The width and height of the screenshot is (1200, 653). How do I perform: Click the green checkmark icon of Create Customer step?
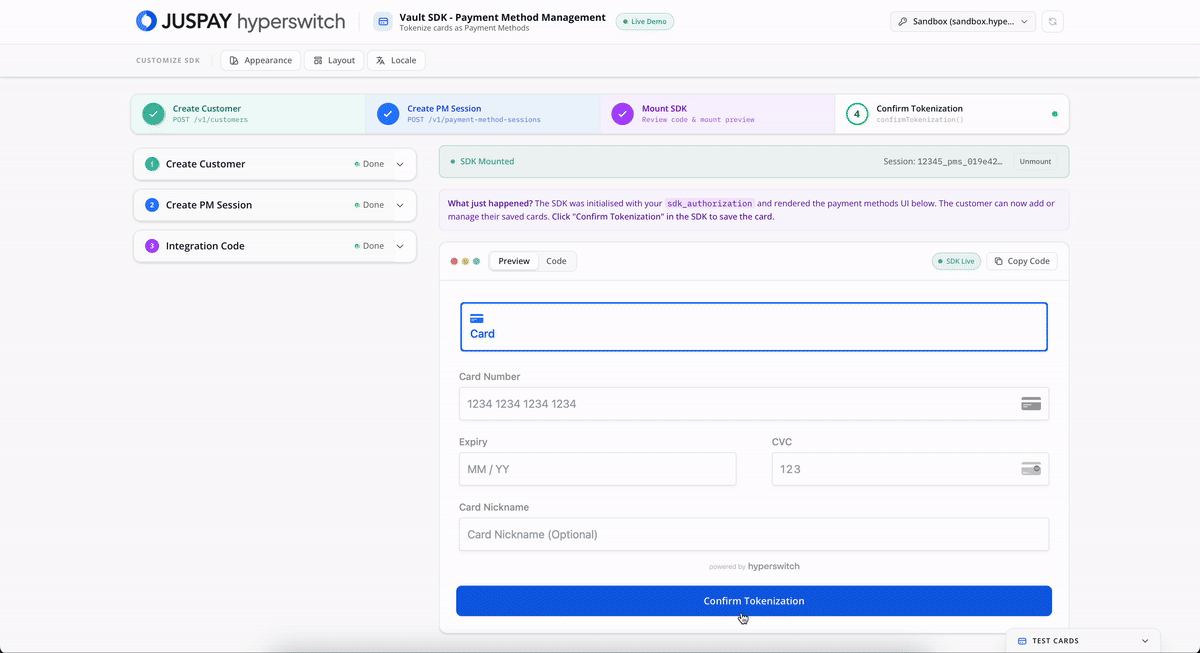(x=153, y=114)
